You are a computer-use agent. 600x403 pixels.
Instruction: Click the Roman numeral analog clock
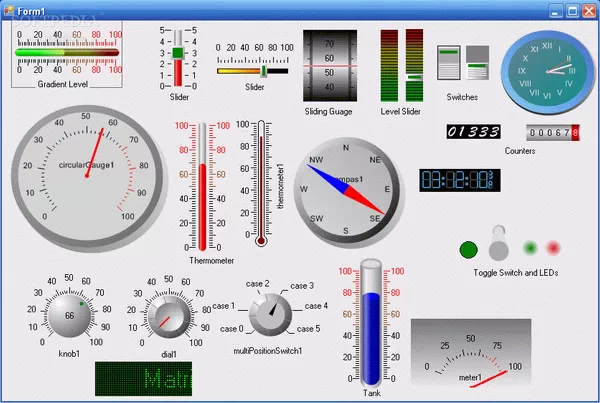click(x=547, y=72)
